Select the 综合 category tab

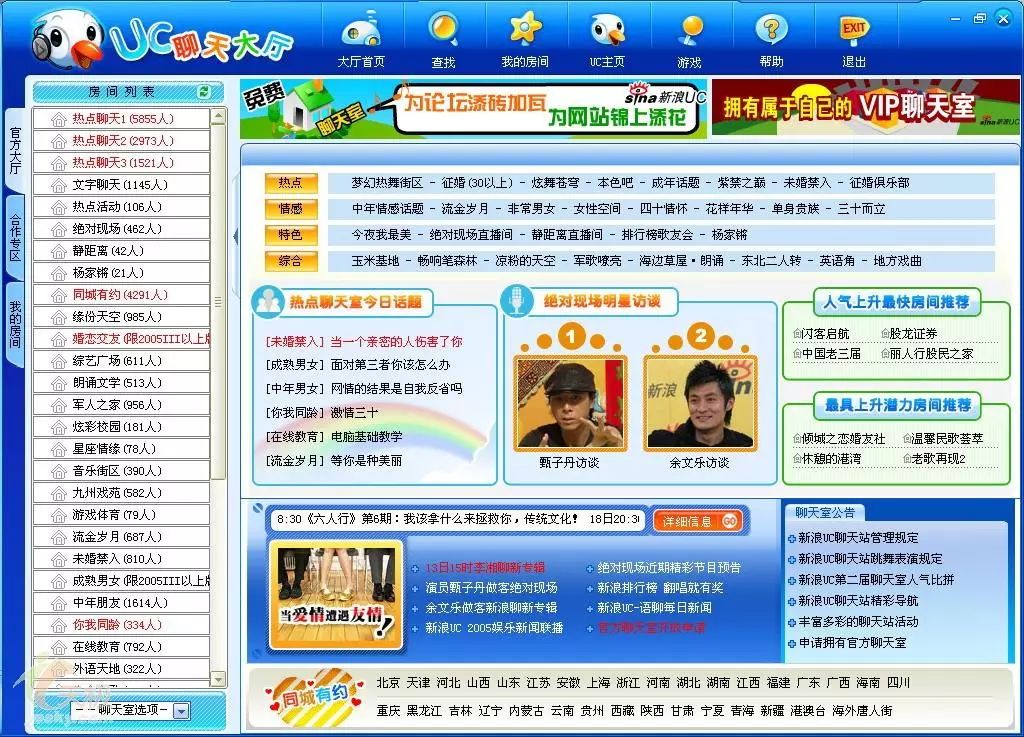(291, 261)
